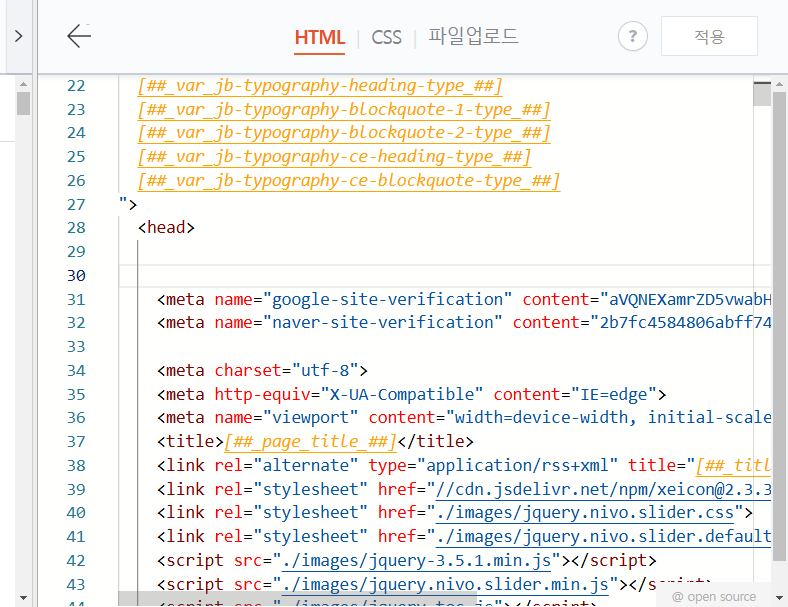788x607 pixels.
Task: Click the jquery-3.5.1.min.js src link
Action: (417, 561)
